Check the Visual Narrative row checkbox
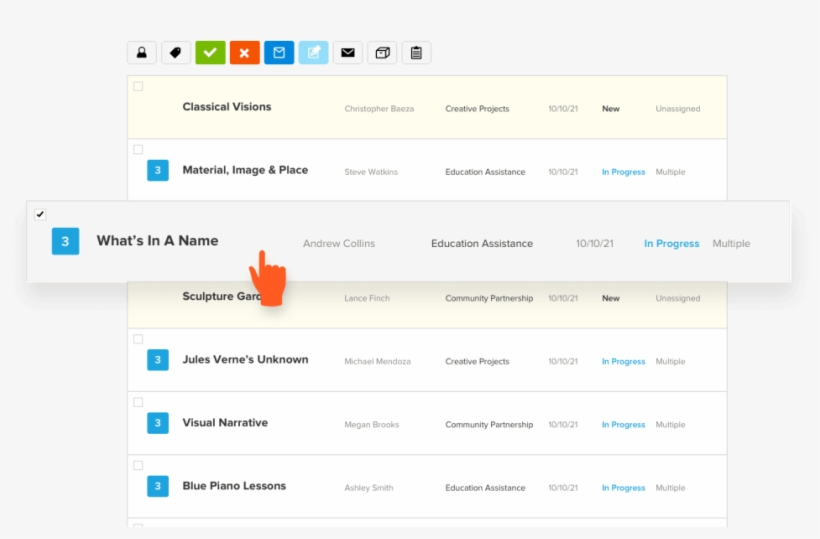The image size is (820, 539). 138,402
